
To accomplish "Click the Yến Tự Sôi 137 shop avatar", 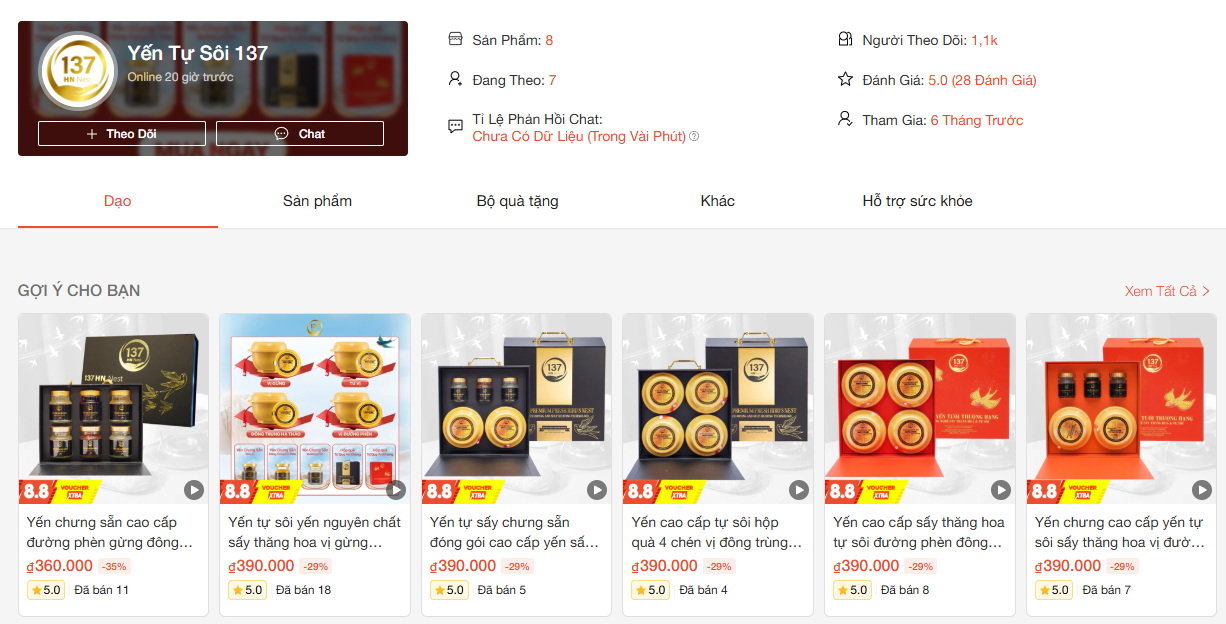I will [78, 72].
